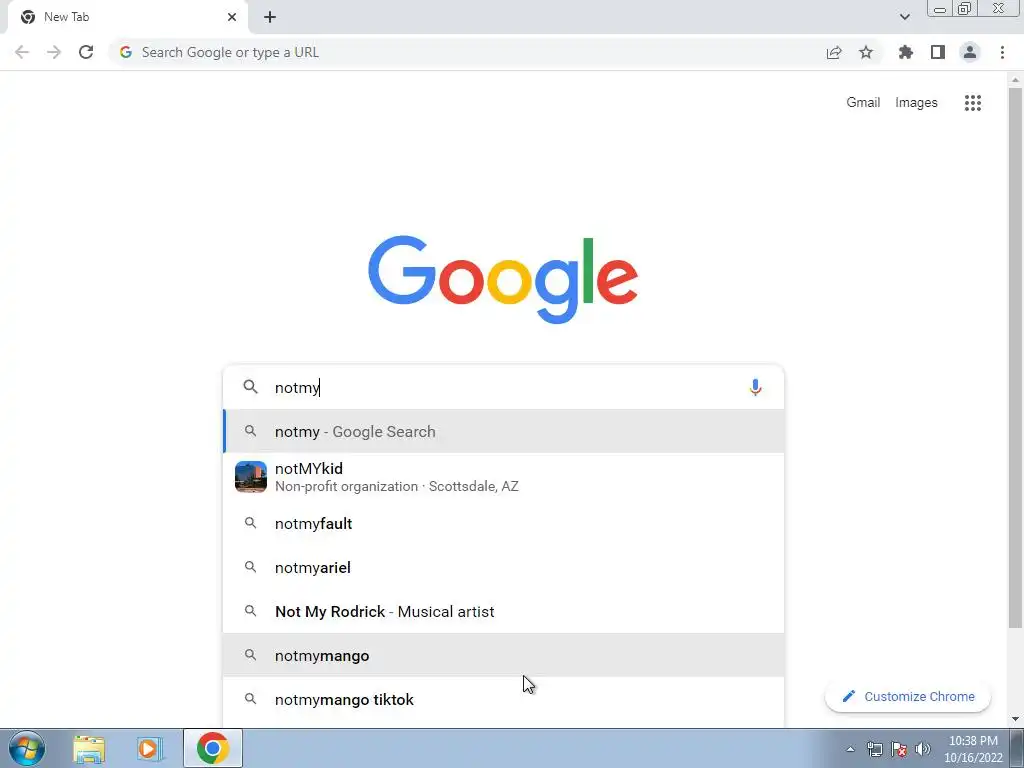Image resolution: width=1024 pixels, height=768 pixels.
Task: Choose the notmyfault suggestion
Action: click(504, 524)
